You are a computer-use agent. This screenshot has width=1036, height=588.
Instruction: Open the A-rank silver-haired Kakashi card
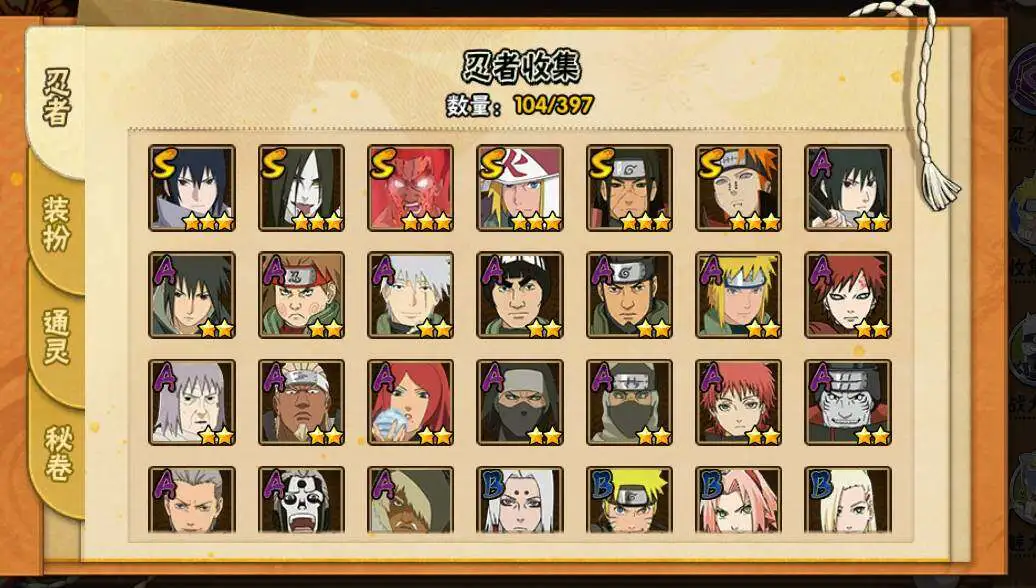click(x=410, y=295)
